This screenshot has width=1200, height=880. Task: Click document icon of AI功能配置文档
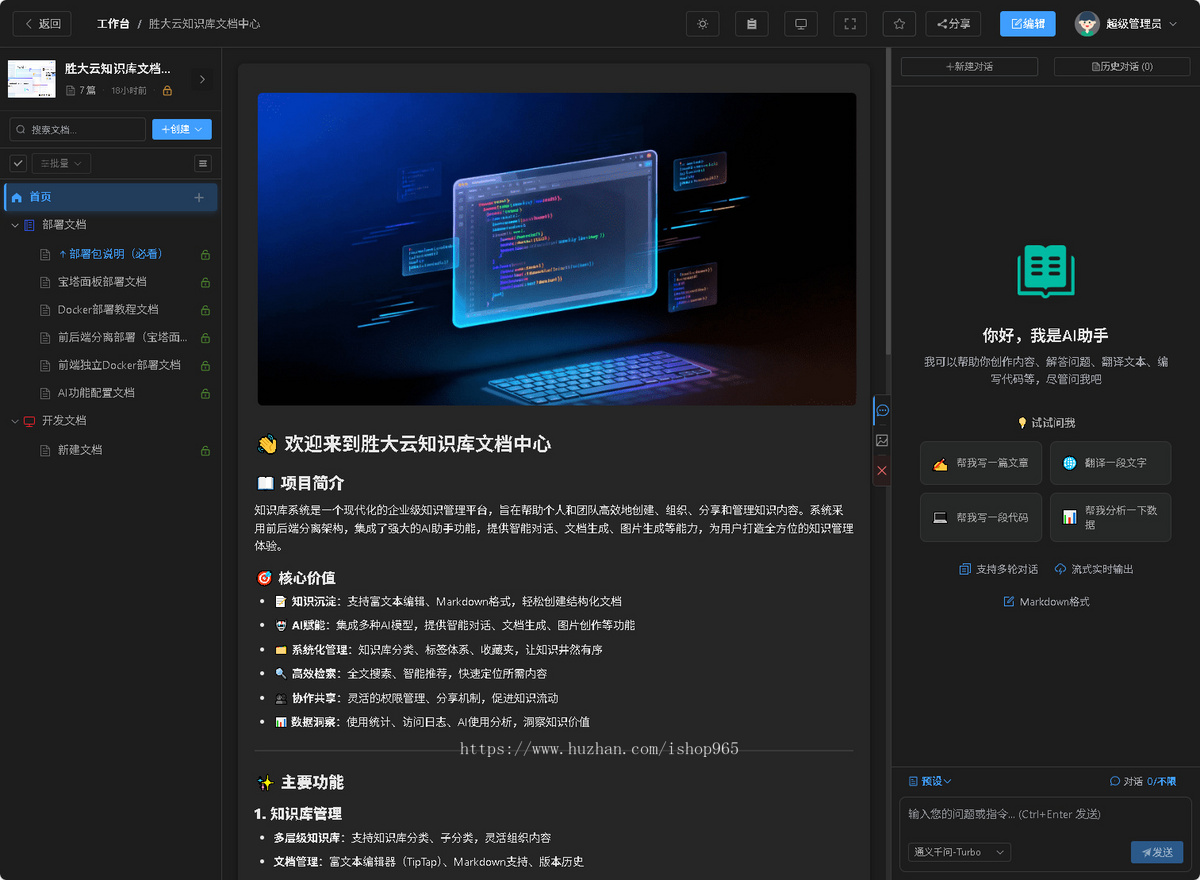(x=45, y=393)
